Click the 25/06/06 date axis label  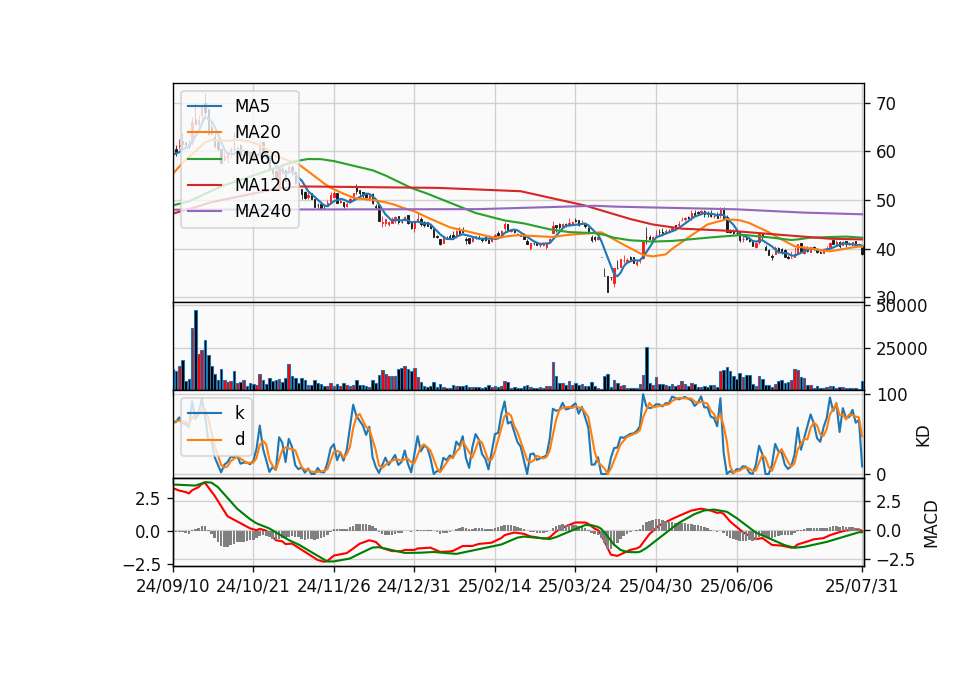tap(737, 587)
